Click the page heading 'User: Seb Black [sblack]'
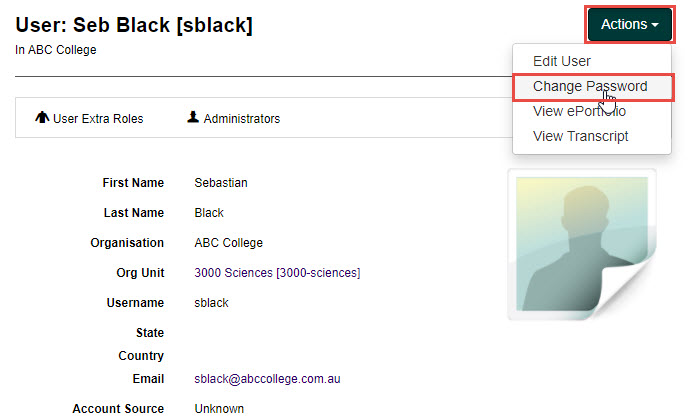Image resolution: width=691 pixels, height=416 pixels. tap(134, 25)
